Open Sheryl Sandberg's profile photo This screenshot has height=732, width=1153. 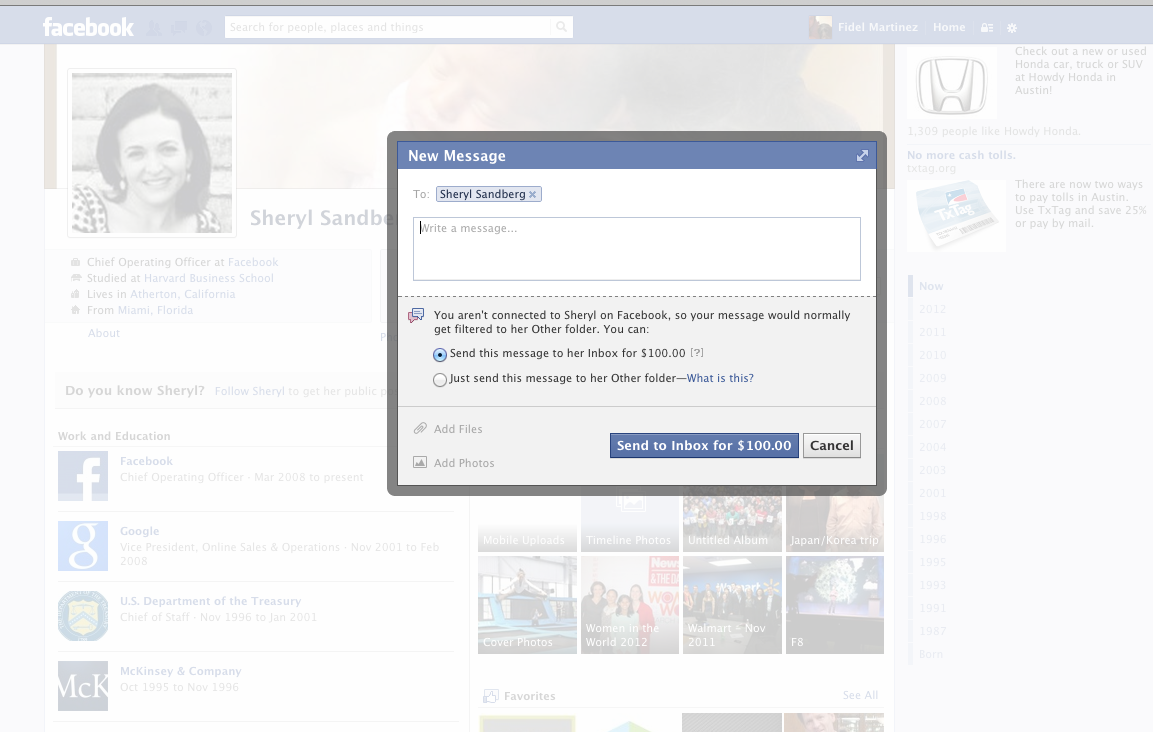(152, 153)
